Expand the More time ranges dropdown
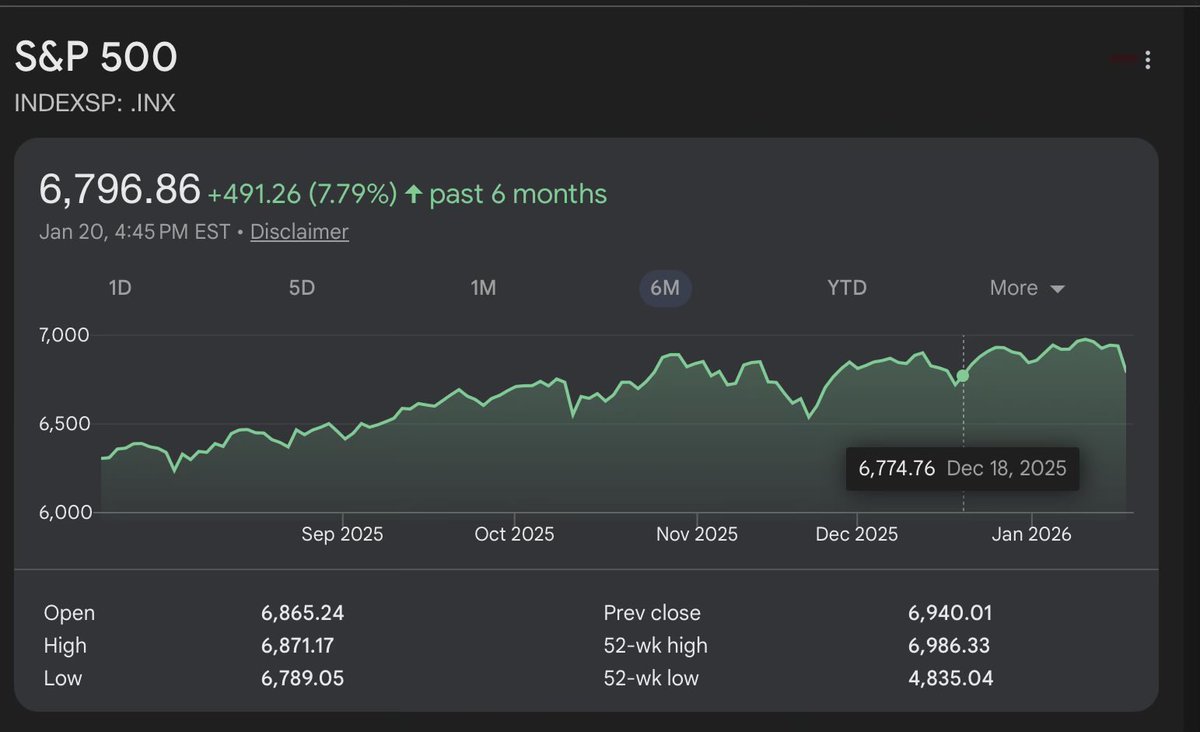This screenshot has width=1200, height=732. click(x=1027, y=288)
